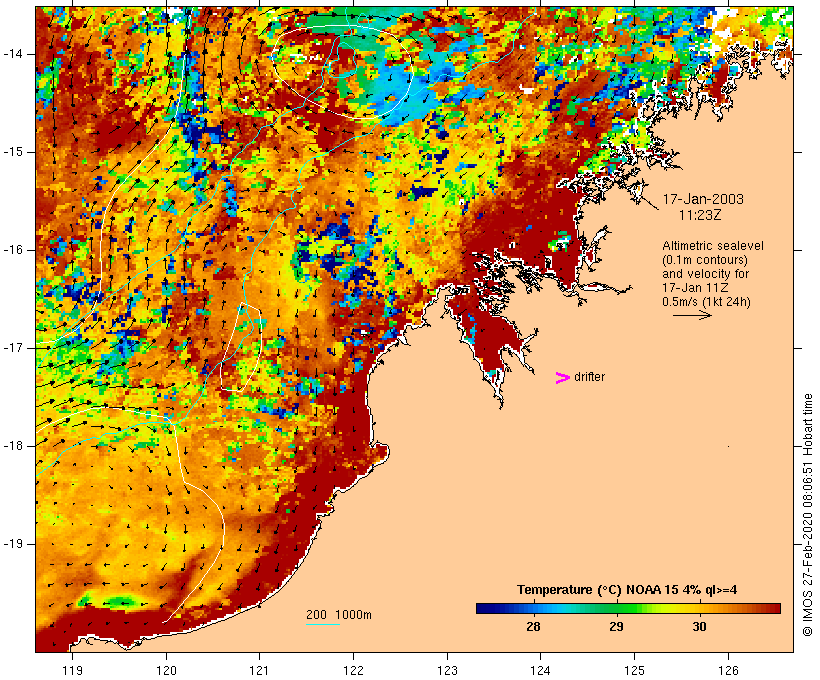
Task: Click the 'Temperature (°C) NOAA 15 4% ql>=4' title
Action: (627, 590)
